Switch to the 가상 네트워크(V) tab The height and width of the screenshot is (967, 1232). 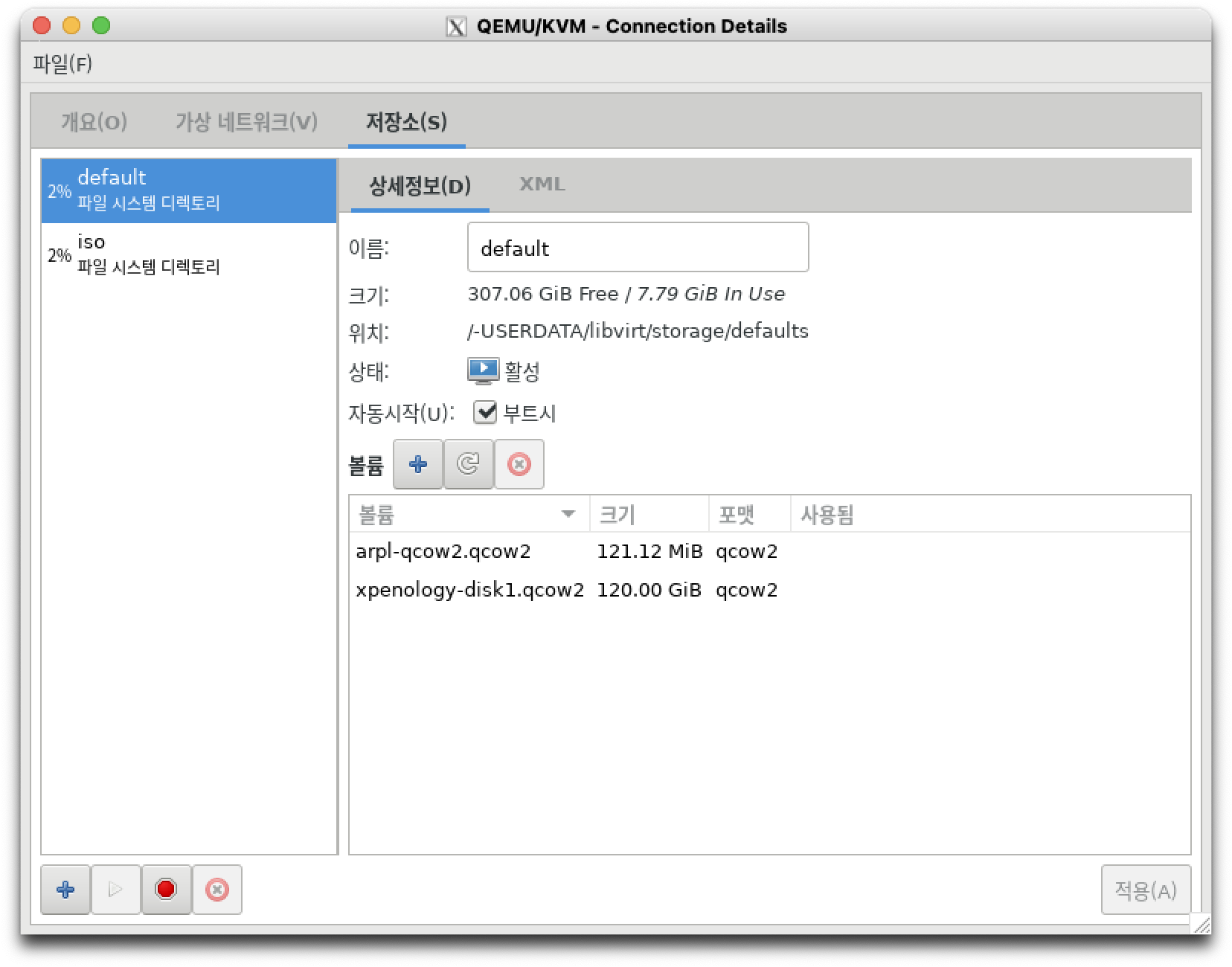tap(246, 121)
